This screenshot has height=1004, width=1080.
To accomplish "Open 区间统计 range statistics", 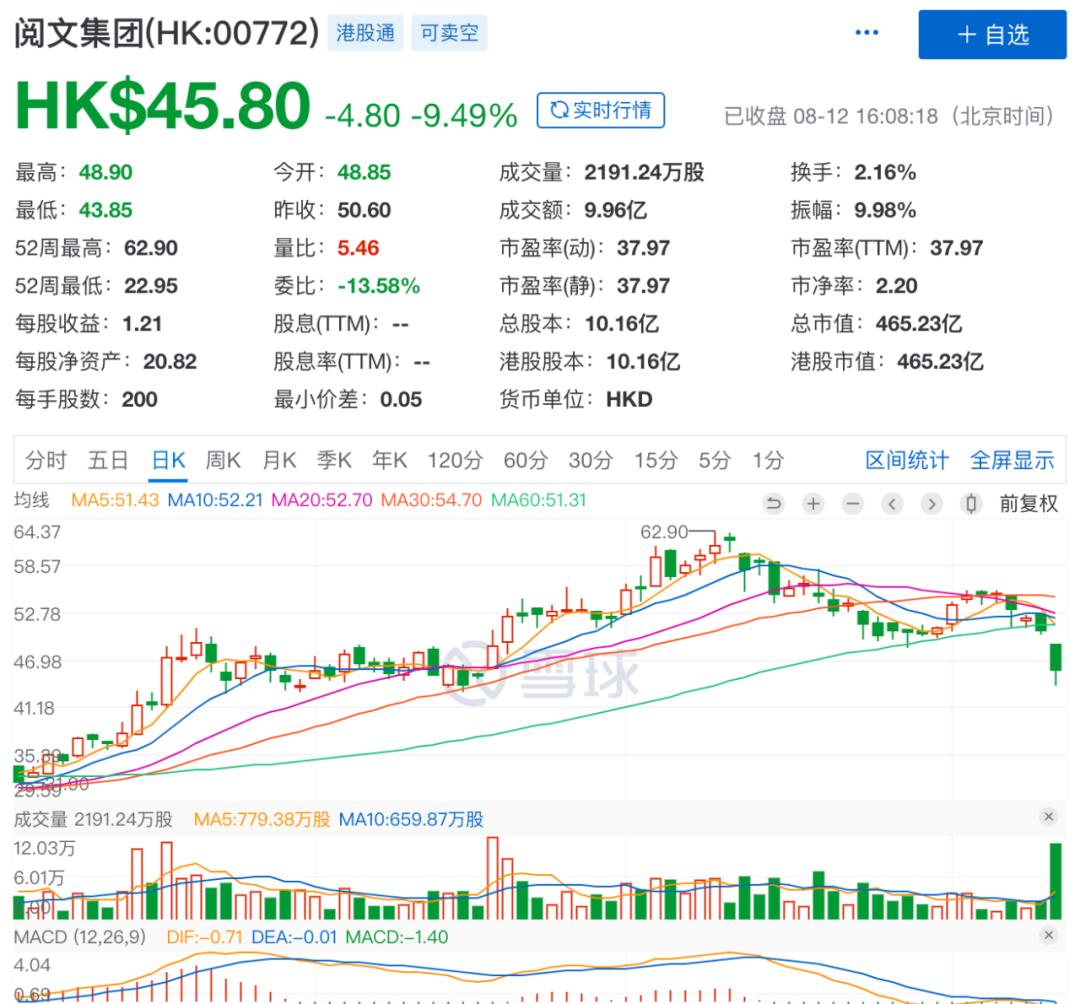I will click(906, 460).
